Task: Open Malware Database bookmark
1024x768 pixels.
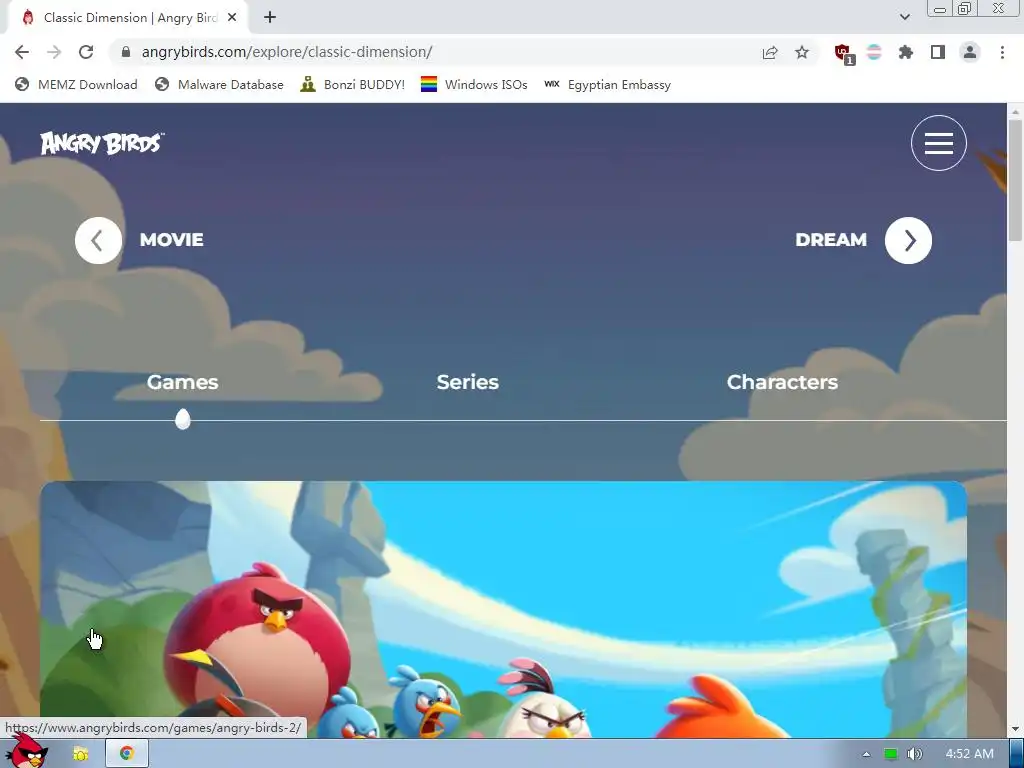Action: click(x=219, y=84)
